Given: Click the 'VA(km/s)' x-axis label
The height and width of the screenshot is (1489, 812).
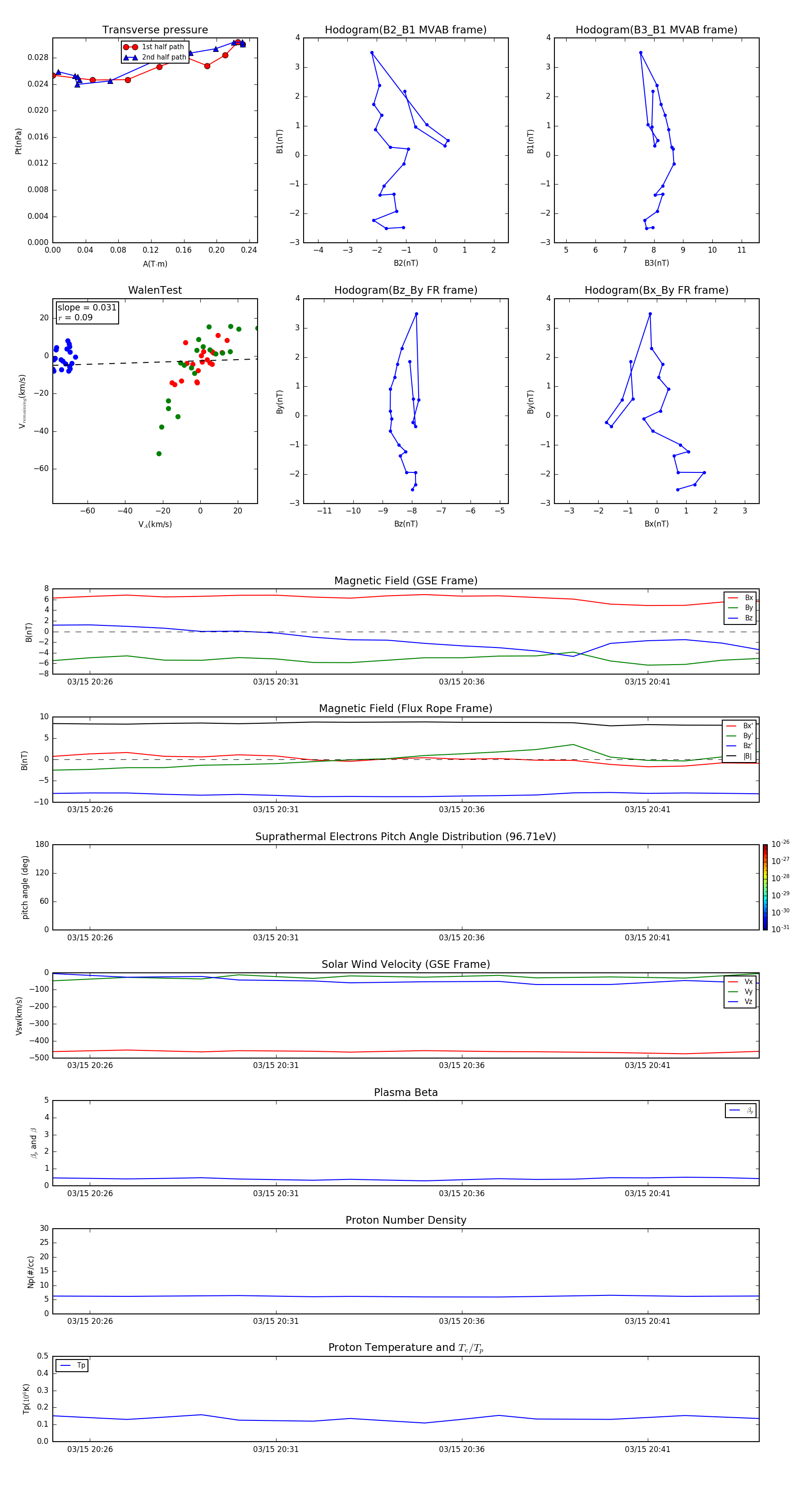Looking at the screenshot, I should tap(155, 524).
